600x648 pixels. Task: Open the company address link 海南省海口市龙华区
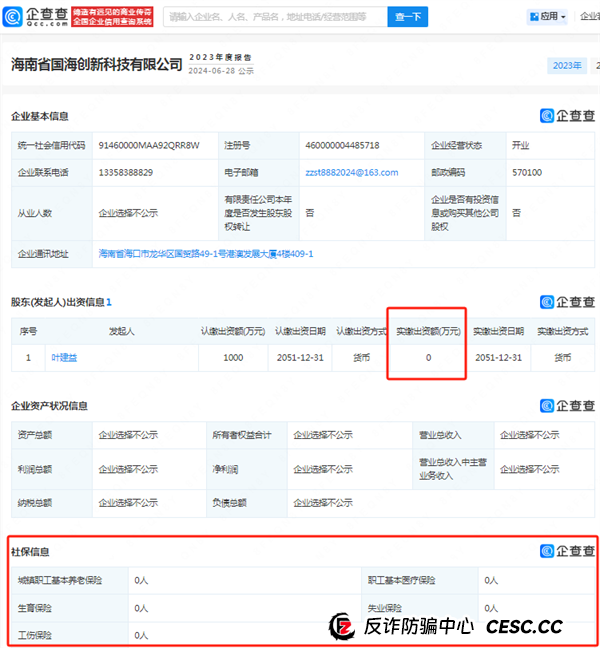coord(206,254)
